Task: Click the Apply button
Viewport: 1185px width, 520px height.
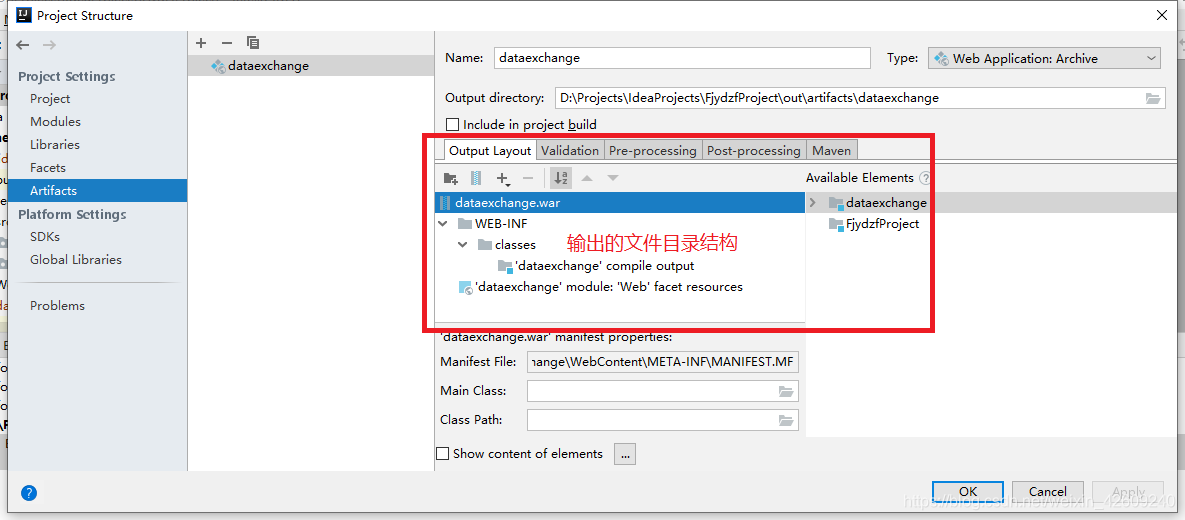Action: click(1128, 492)
